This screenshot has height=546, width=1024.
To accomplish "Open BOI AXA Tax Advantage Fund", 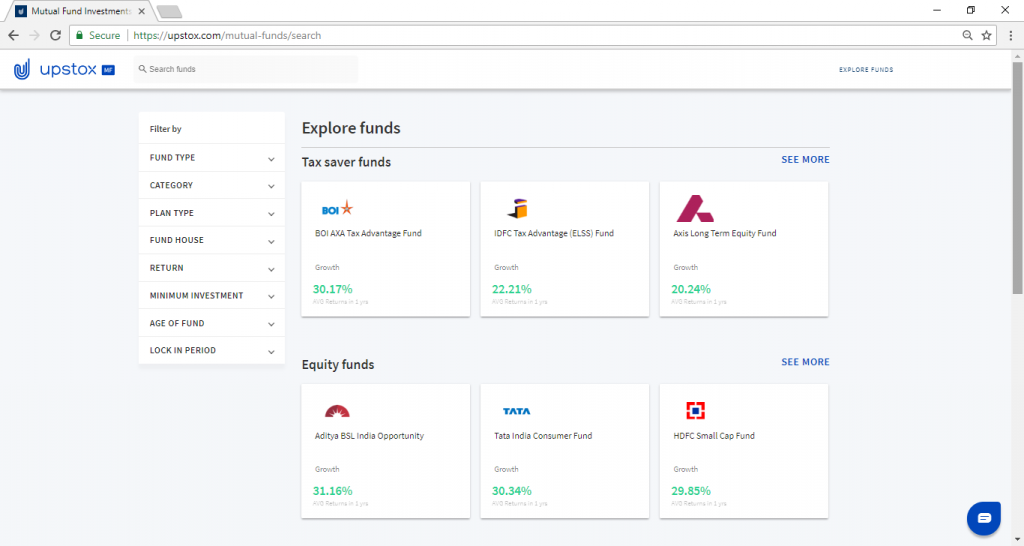I will click(385, 249).
